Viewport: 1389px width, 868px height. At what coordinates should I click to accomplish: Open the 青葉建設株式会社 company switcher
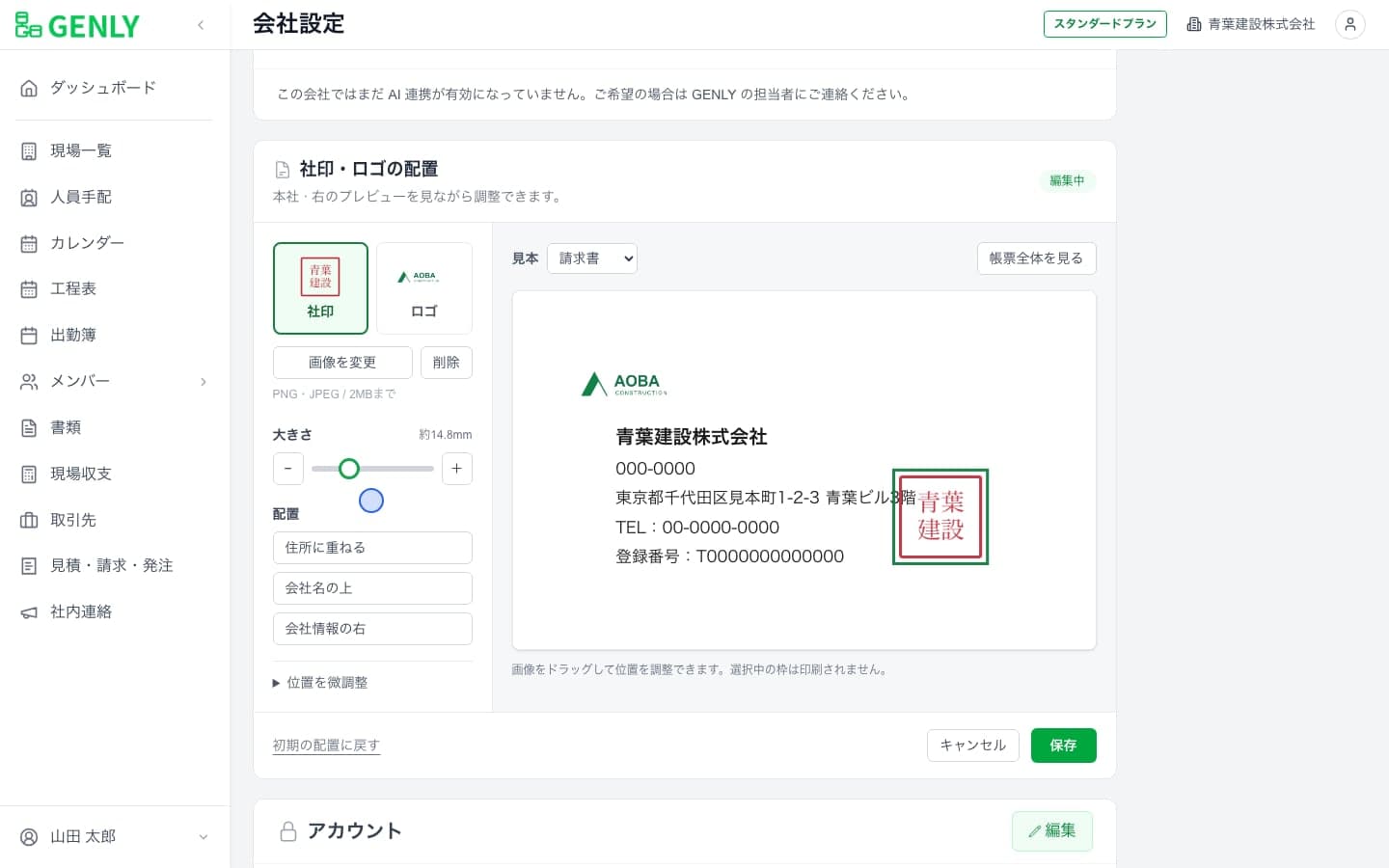[1250, 25]
